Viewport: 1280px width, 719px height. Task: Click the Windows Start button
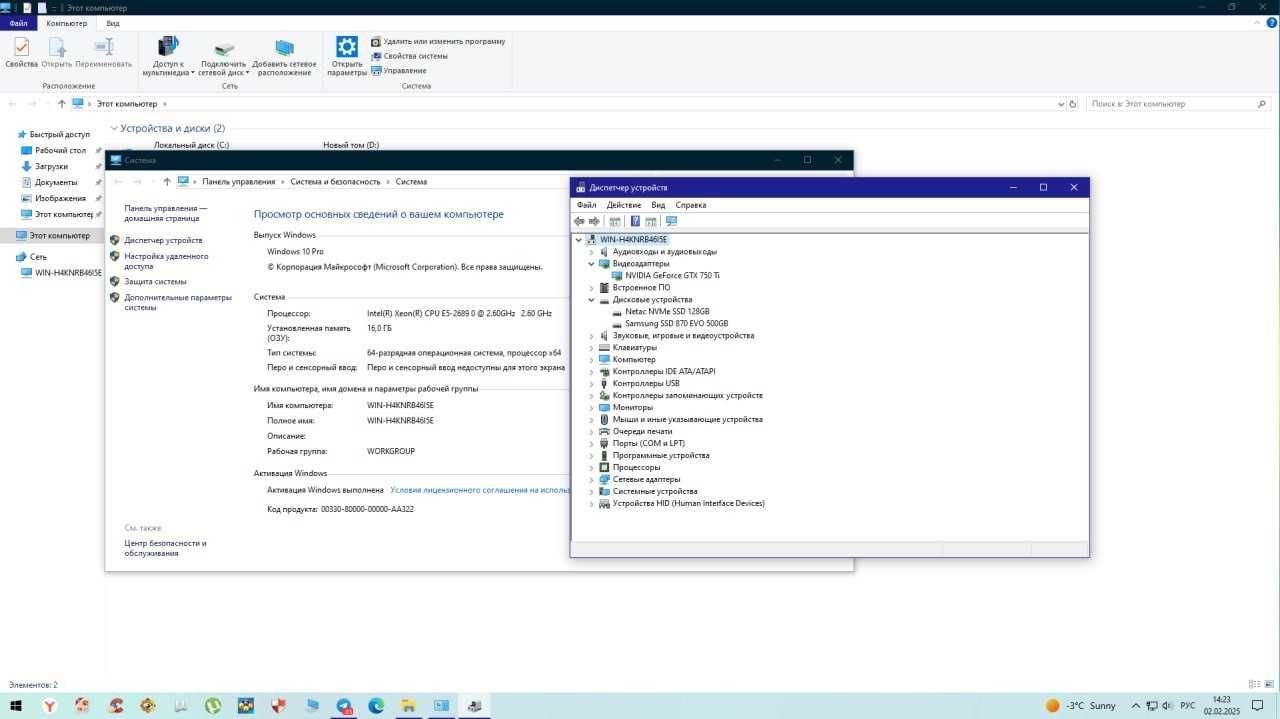coord(16,705)
